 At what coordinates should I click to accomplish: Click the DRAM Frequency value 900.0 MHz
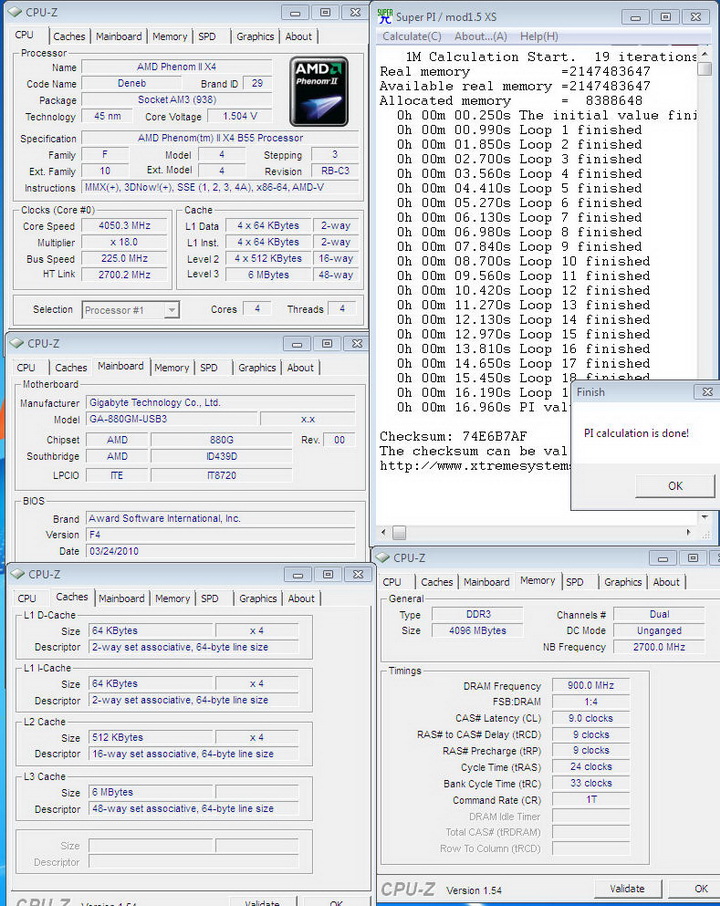591,685
